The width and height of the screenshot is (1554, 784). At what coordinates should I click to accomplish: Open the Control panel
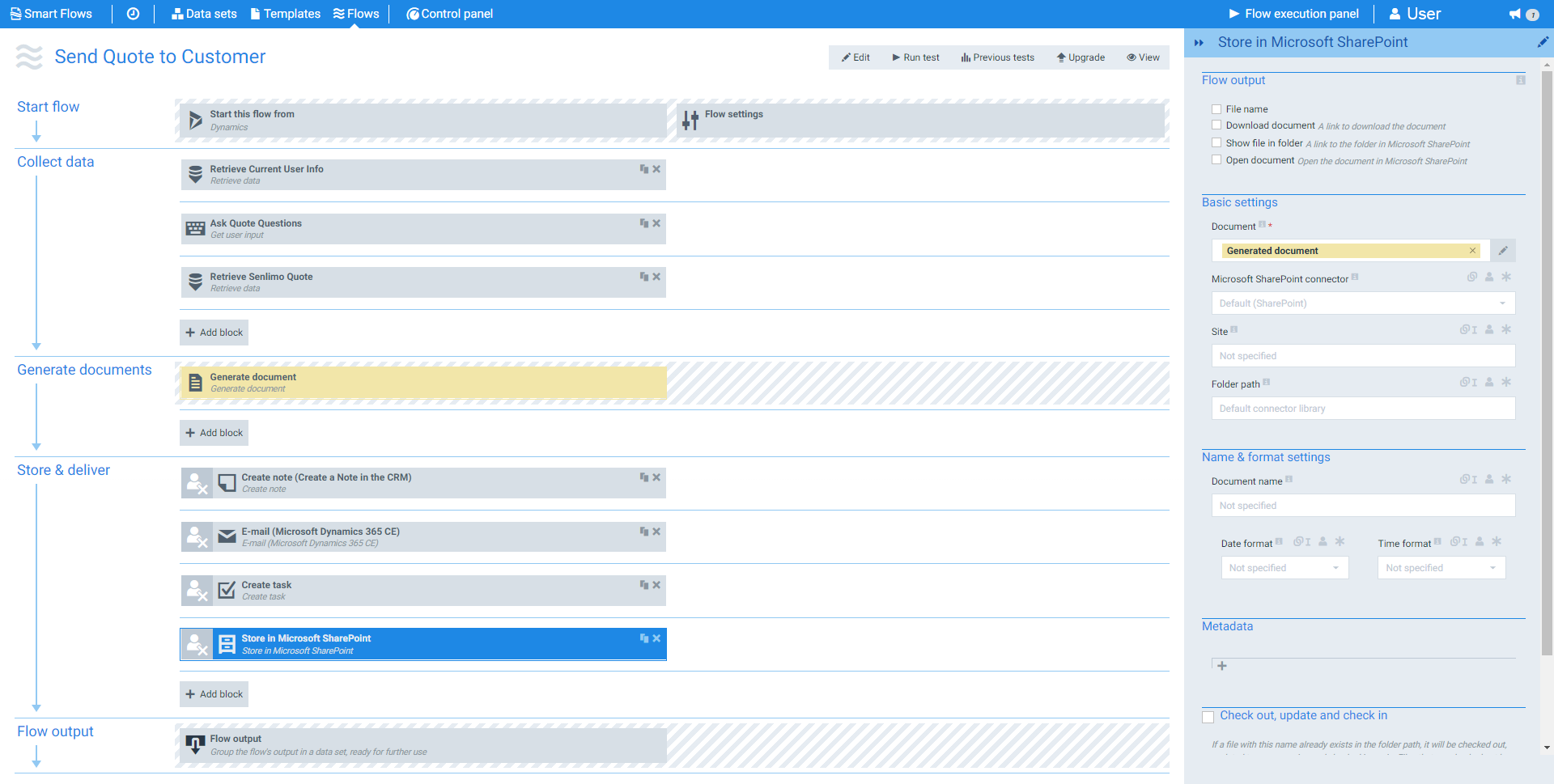click(449, 13)
